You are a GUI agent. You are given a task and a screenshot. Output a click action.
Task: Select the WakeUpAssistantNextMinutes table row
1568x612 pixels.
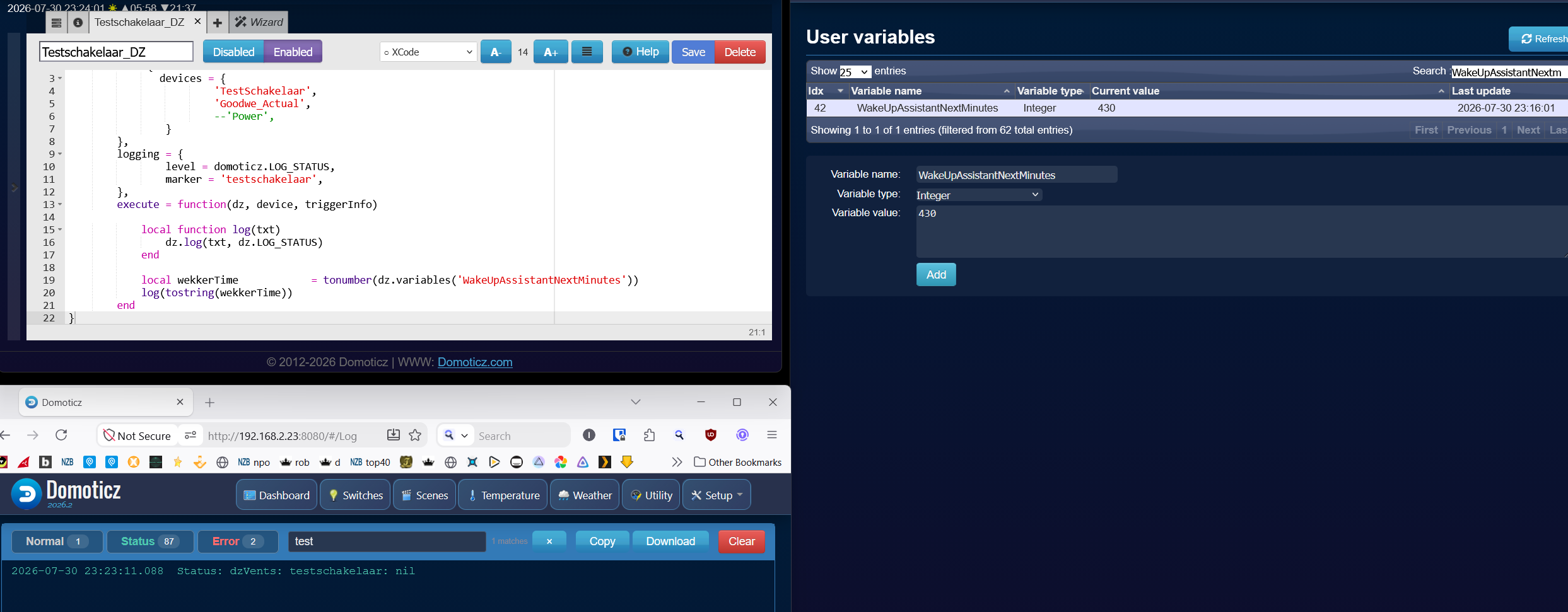click(x=1187, y=108)
